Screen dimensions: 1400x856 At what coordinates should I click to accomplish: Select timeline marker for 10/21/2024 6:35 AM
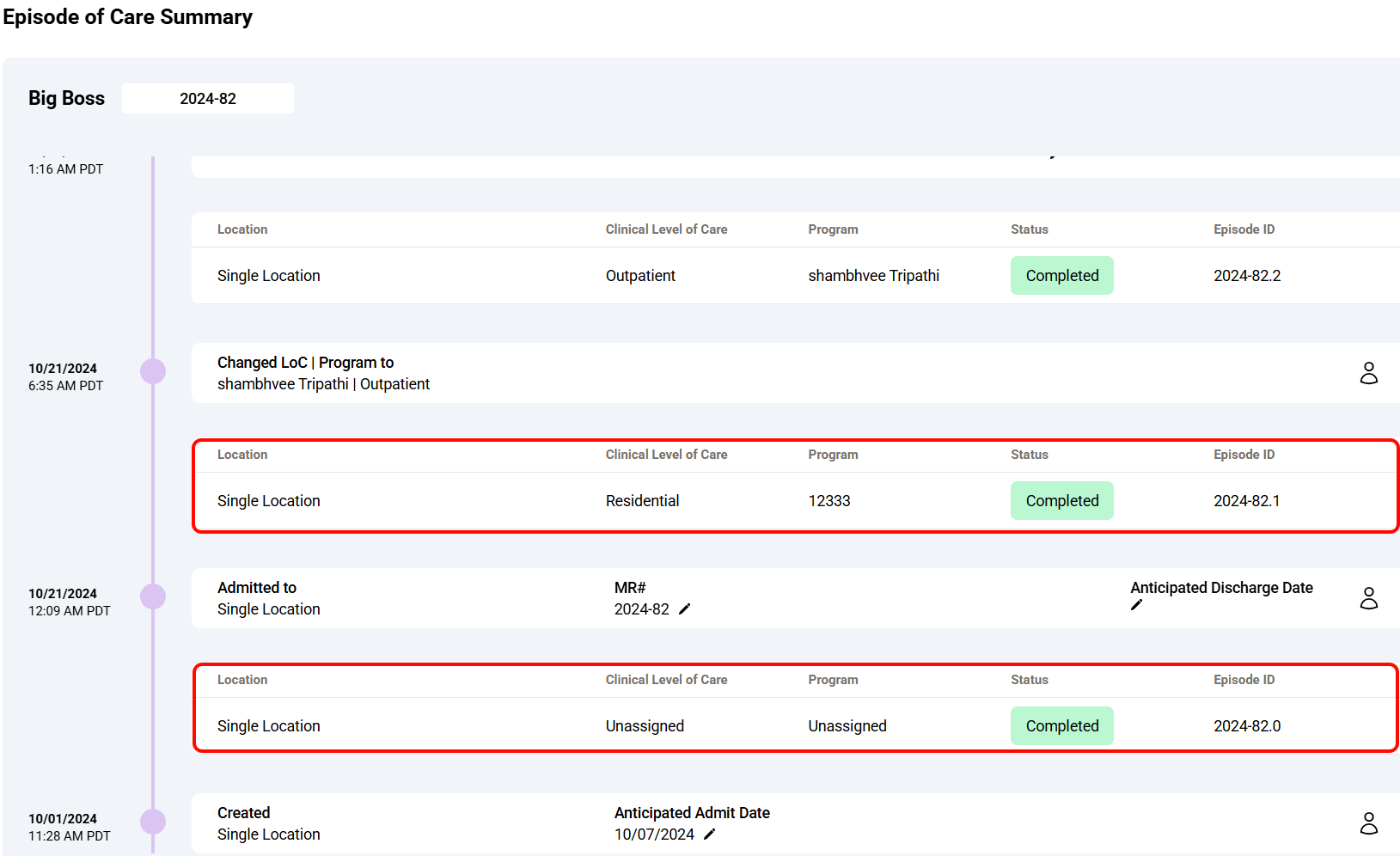[x=153, y=371]
